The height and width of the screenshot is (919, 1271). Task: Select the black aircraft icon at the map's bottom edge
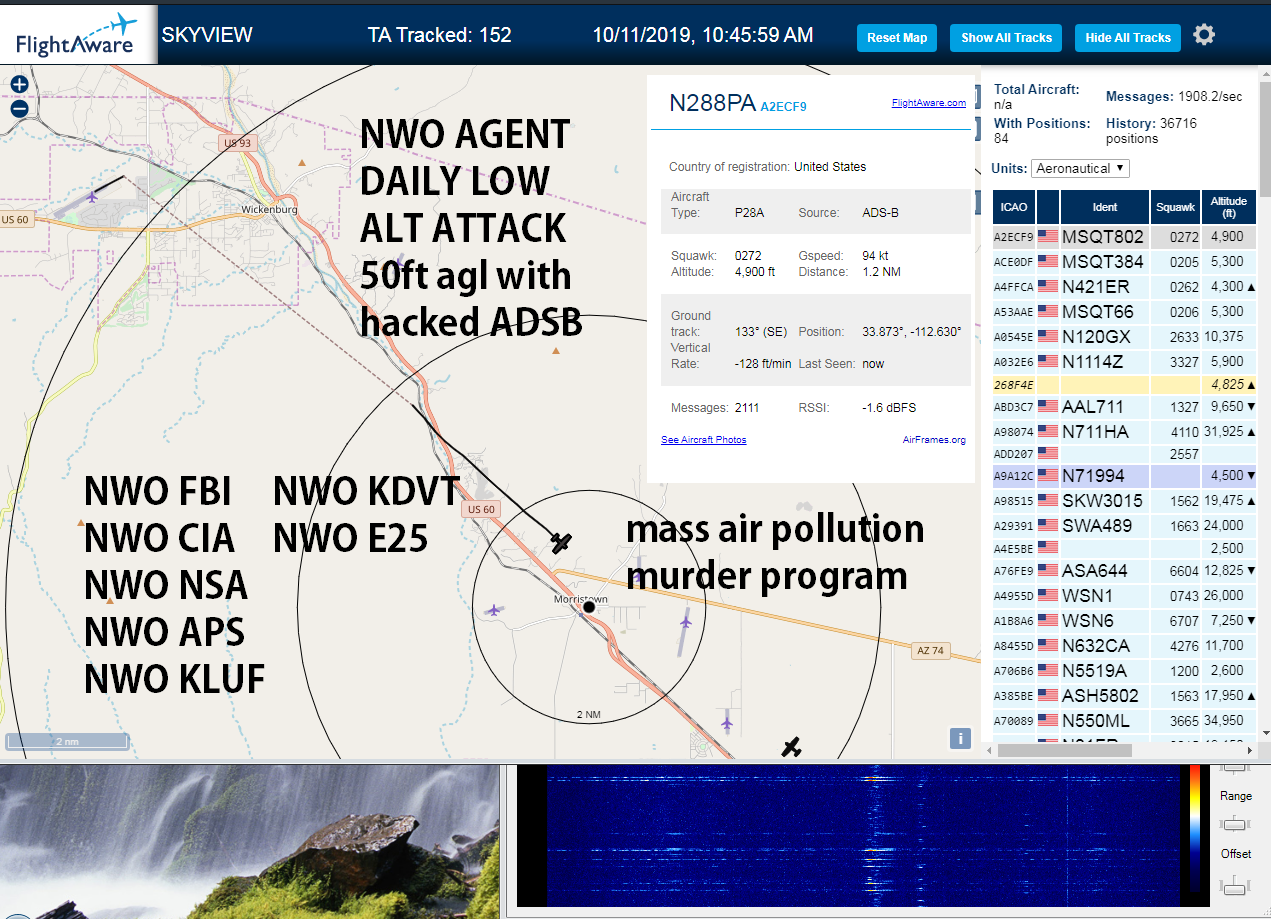pos(792,746)
